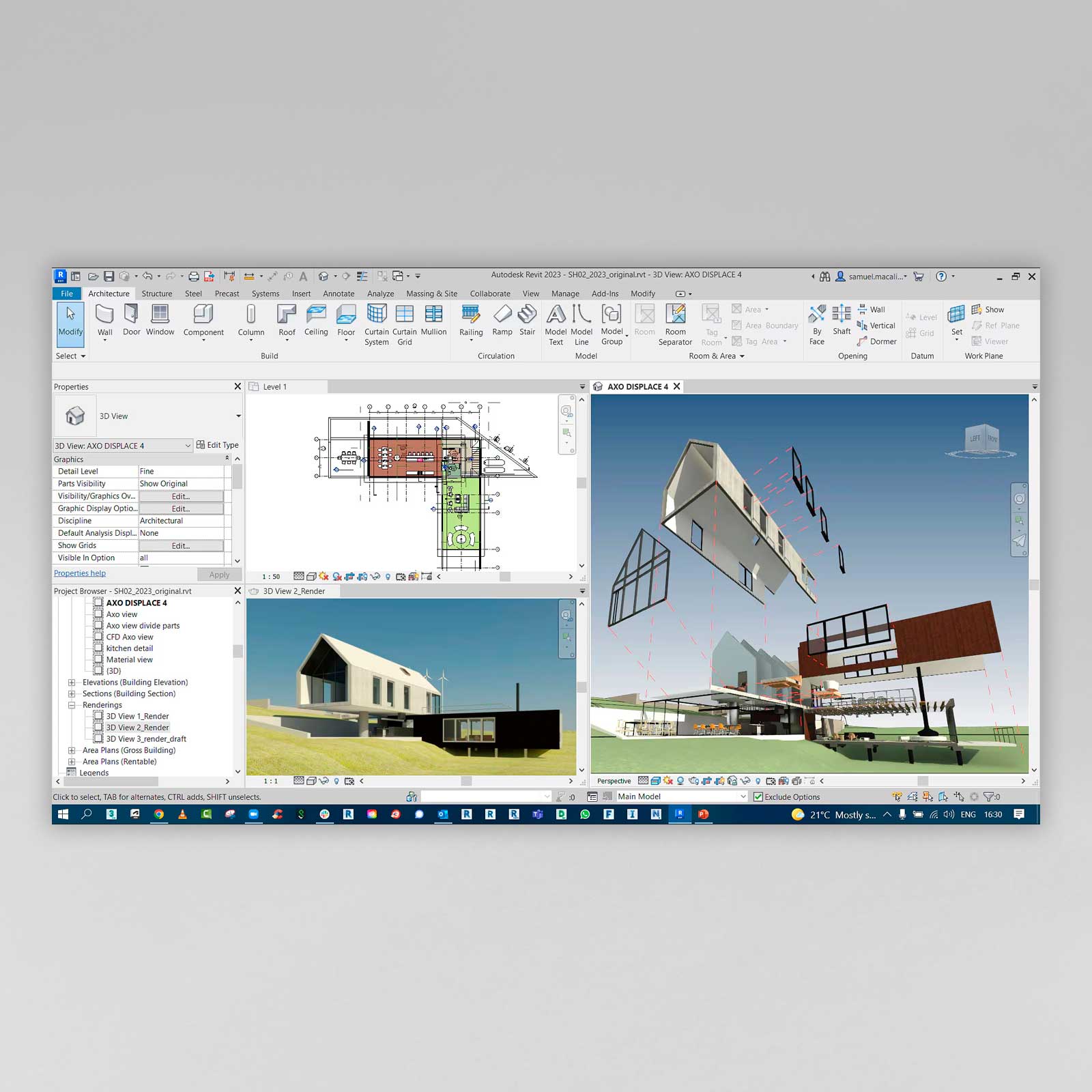
Task: Select the Column tool
Action: point(251,321)
